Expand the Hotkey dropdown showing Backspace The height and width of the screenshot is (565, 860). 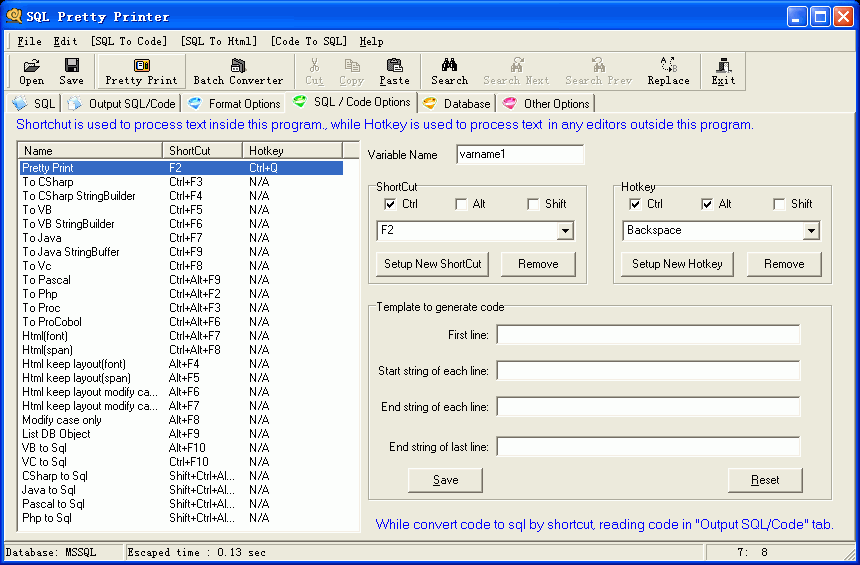coord(811,231)
